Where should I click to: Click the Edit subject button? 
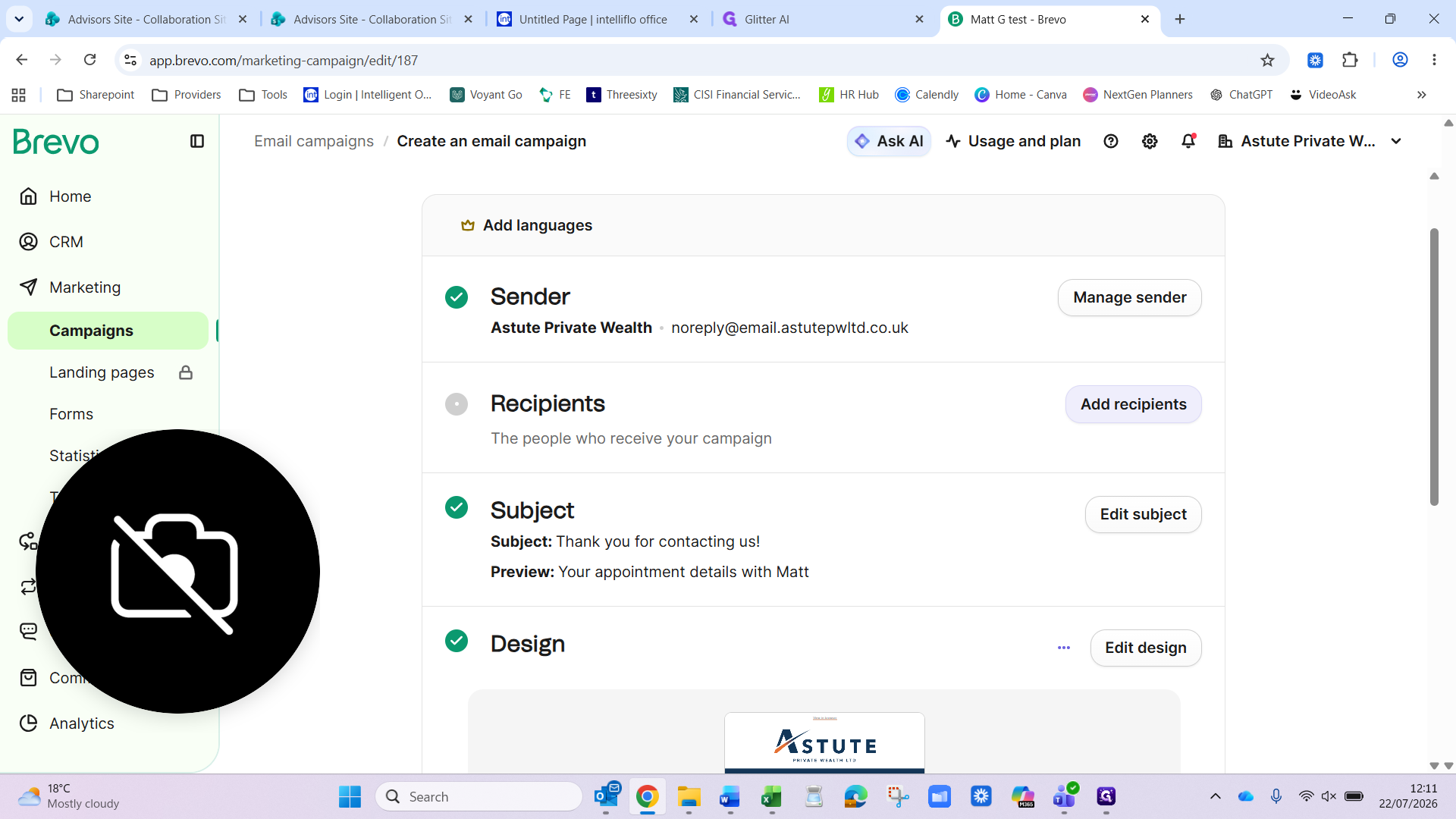[1144, 514]
